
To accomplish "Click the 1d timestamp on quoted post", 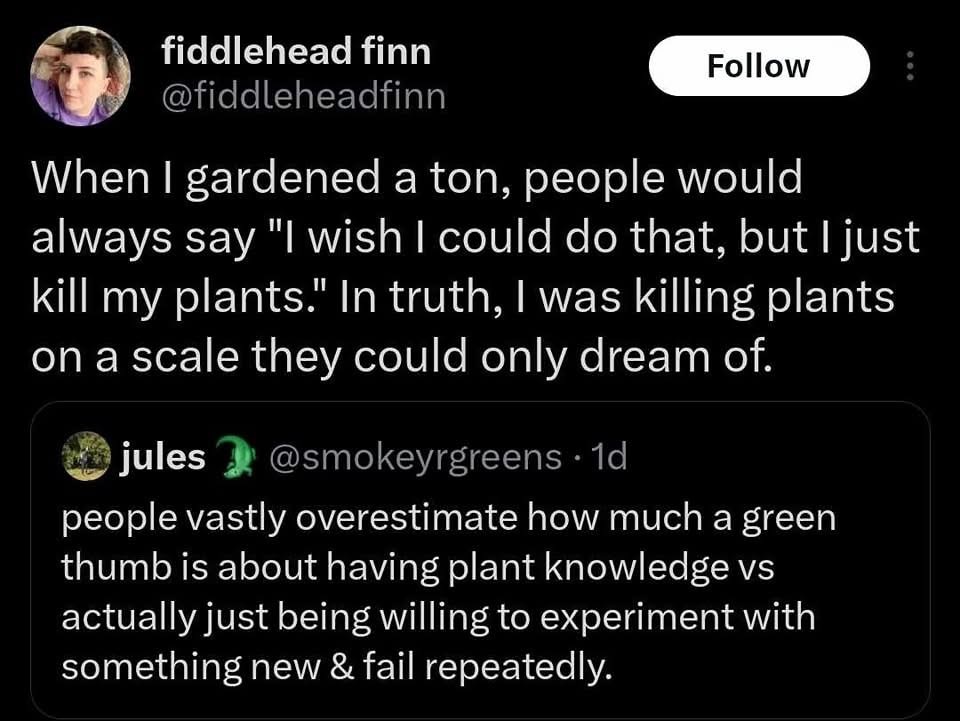I will [608, 457].
